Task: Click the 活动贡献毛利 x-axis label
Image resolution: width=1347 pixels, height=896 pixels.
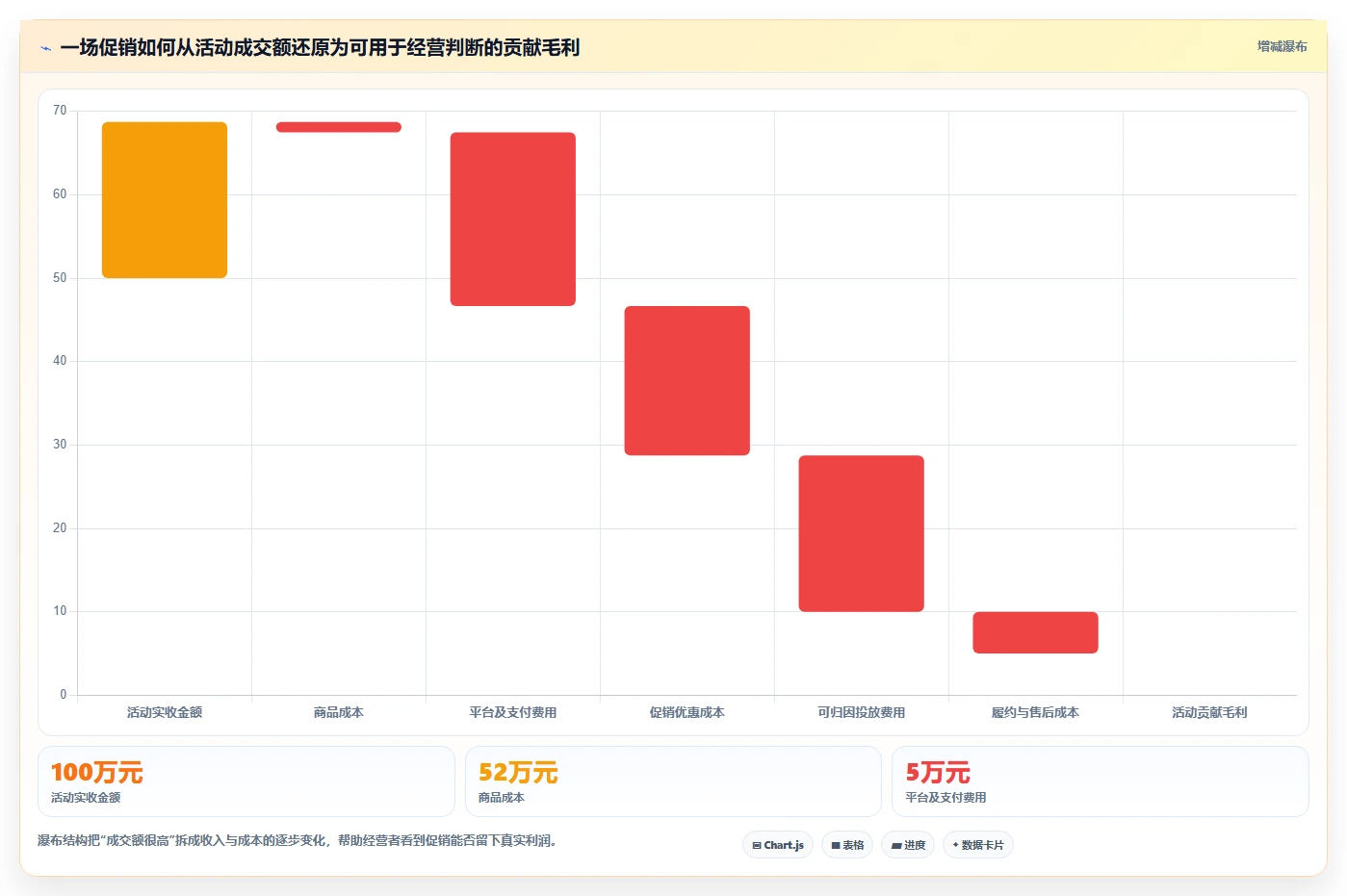Action: 1209,712
